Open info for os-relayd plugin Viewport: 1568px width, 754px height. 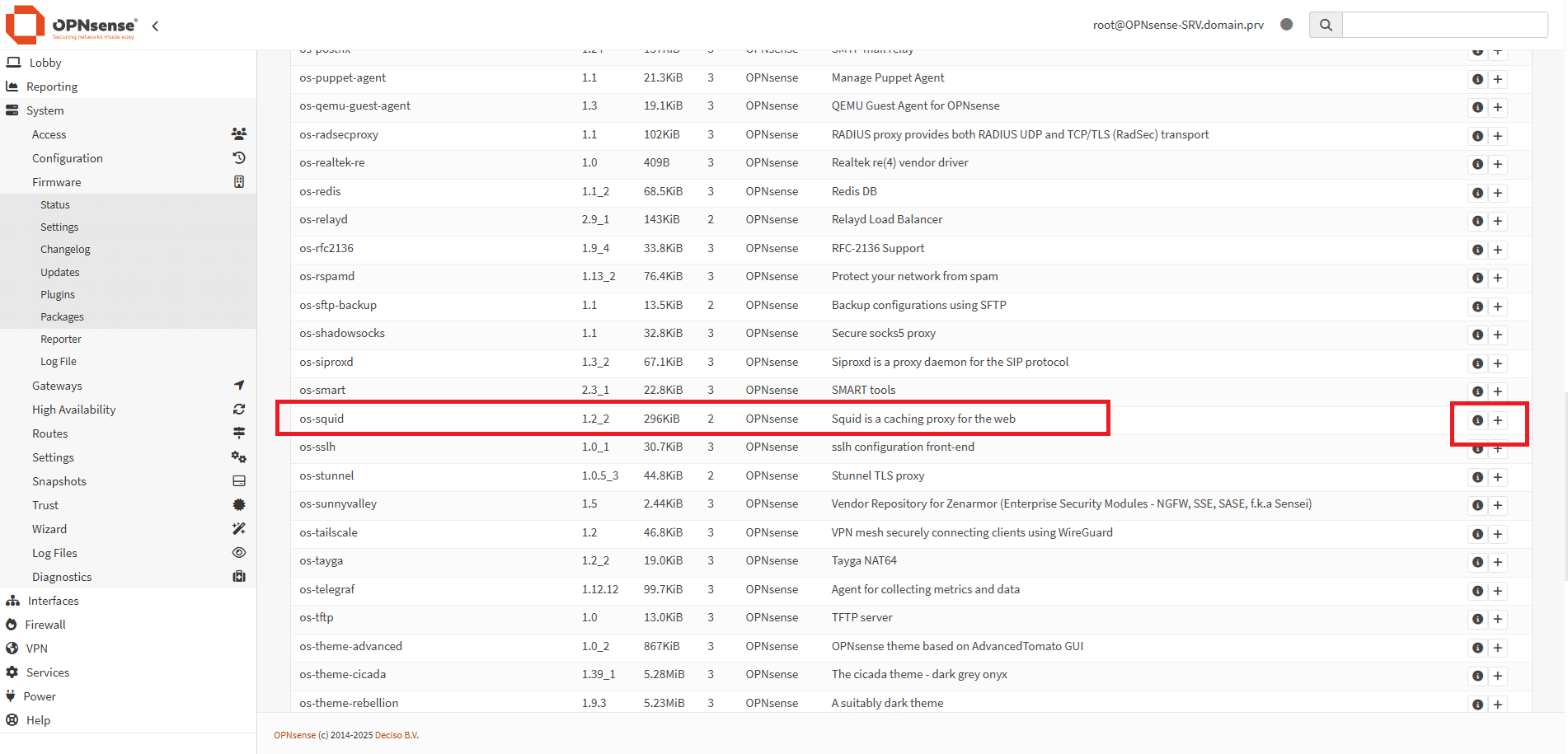[1477, 221]
